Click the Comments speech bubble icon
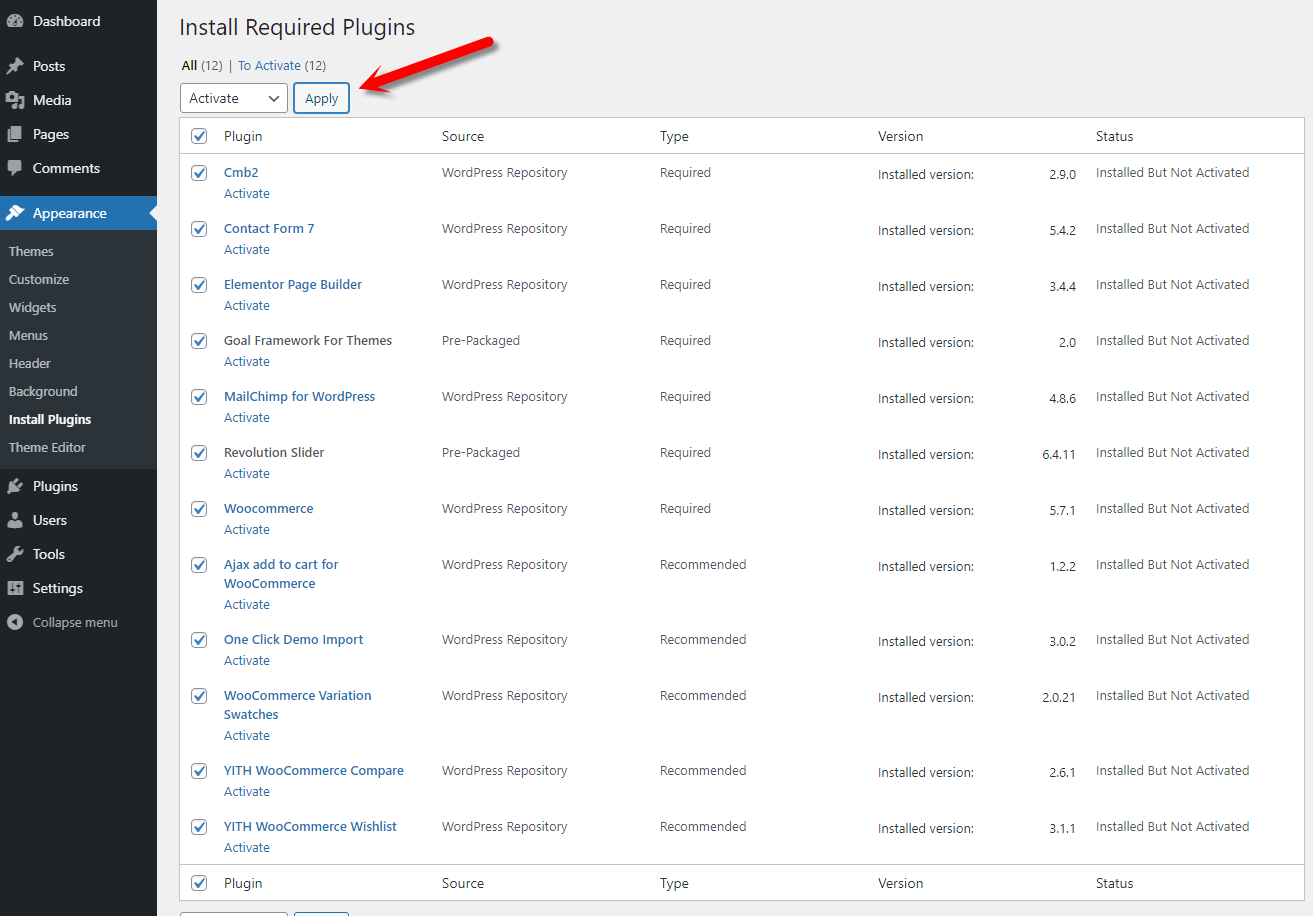 coord(15,168)
